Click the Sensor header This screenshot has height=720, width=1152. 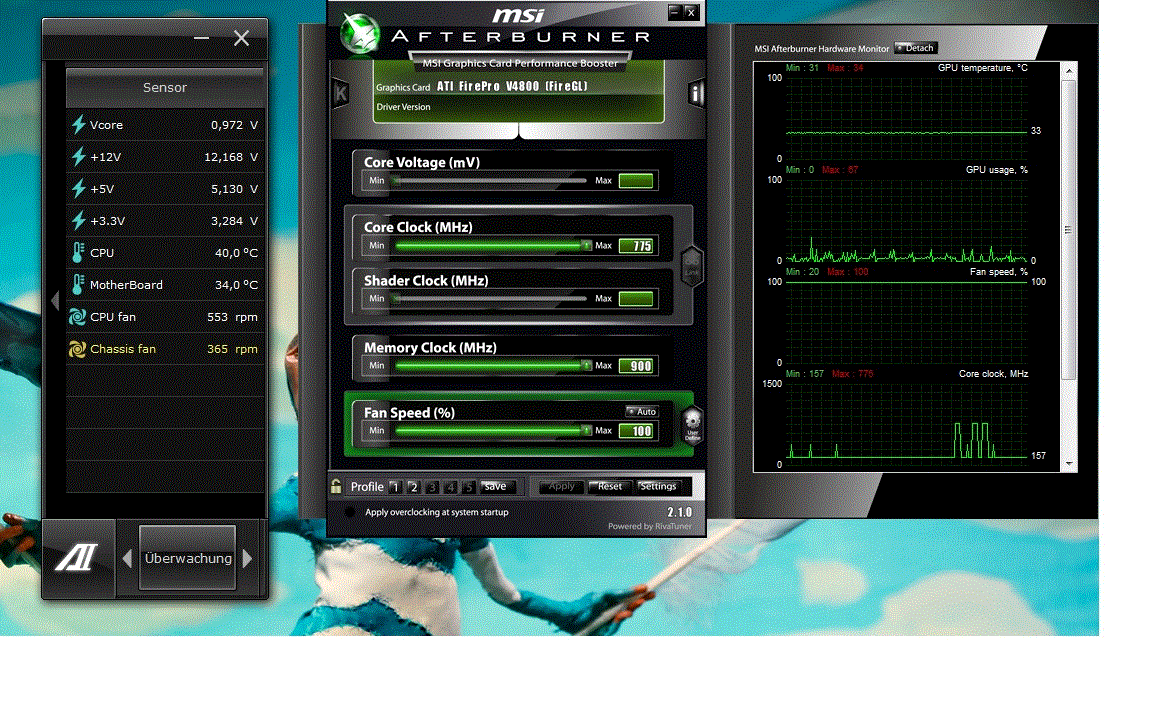tap(165, 87)
